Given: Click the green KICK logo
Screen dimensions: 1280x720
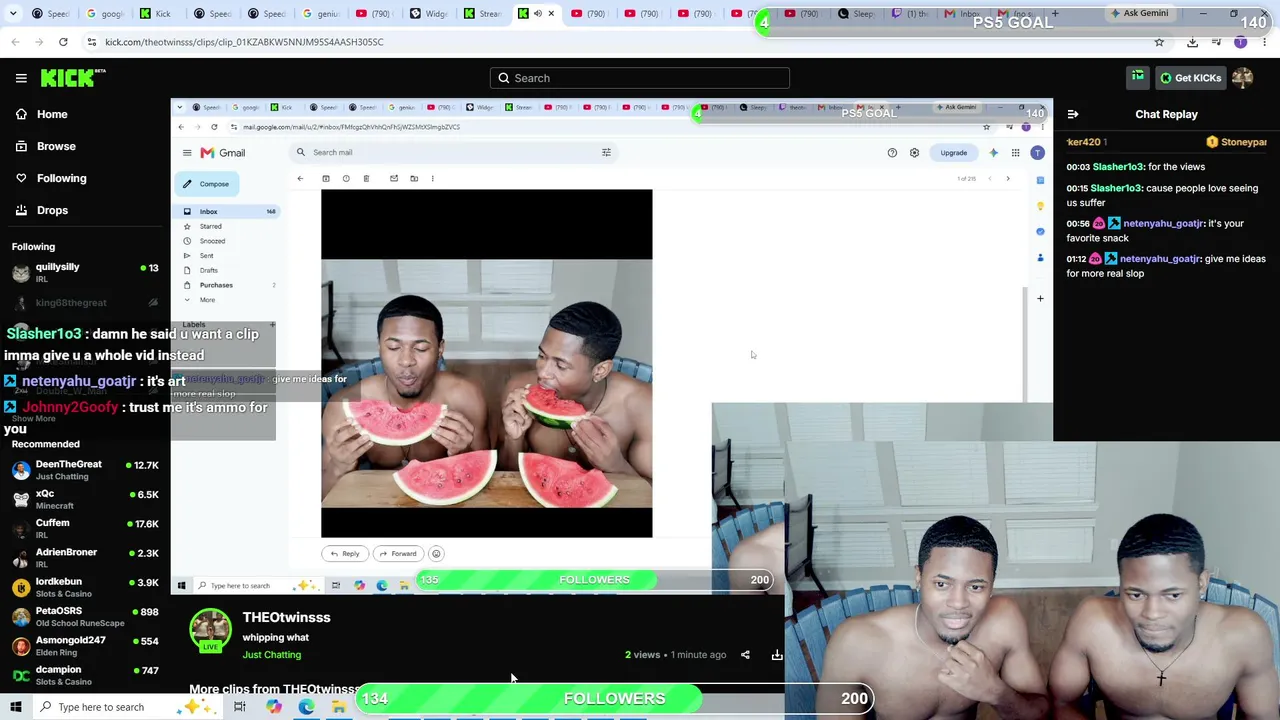Looking at the screenshot, I should click(x=72, y=78).
